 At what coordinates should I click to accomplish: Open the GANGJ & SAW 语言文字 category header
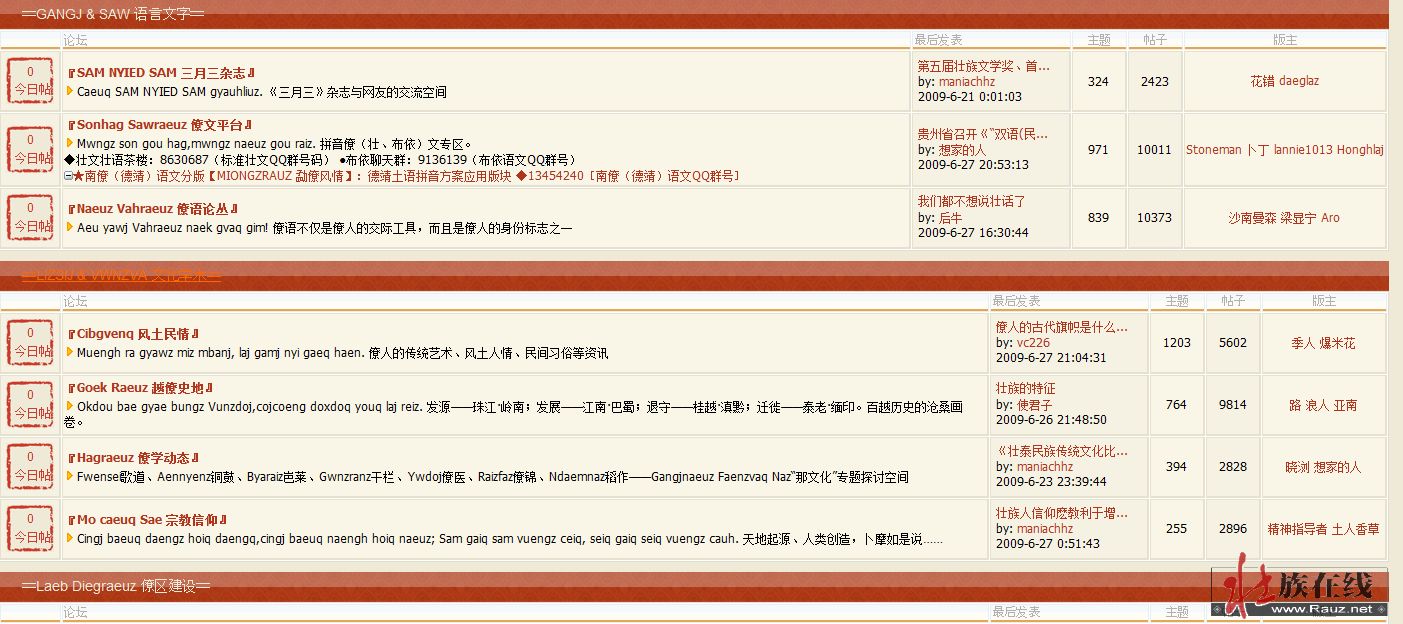tap(112, 13)
